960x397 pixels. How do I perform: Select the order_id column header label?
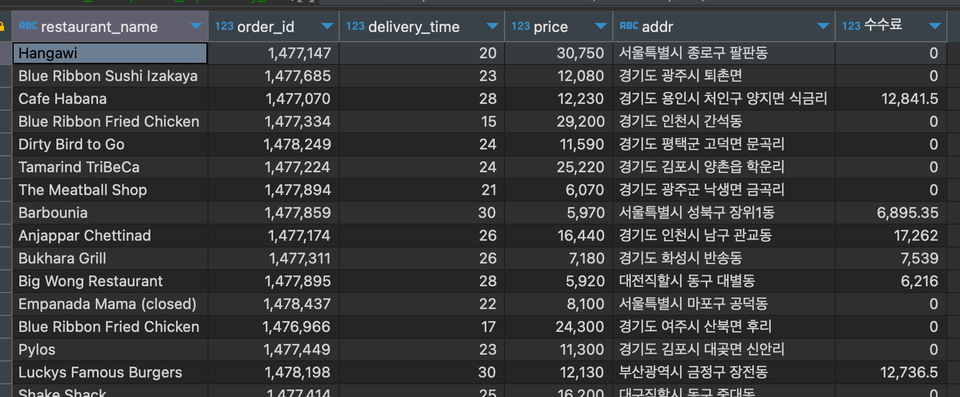[x=266, y=27]
